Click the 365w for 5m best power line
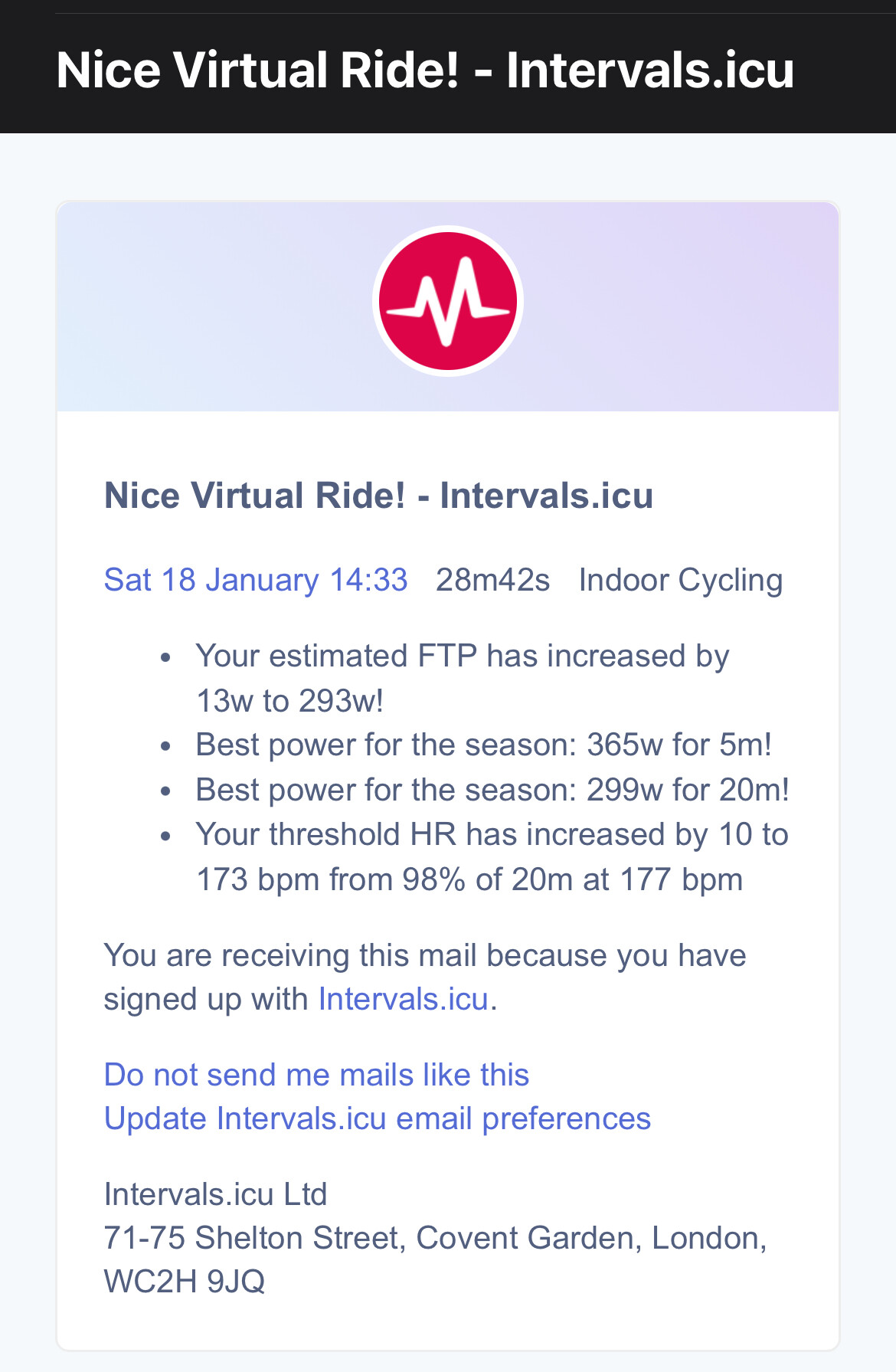 484,745
